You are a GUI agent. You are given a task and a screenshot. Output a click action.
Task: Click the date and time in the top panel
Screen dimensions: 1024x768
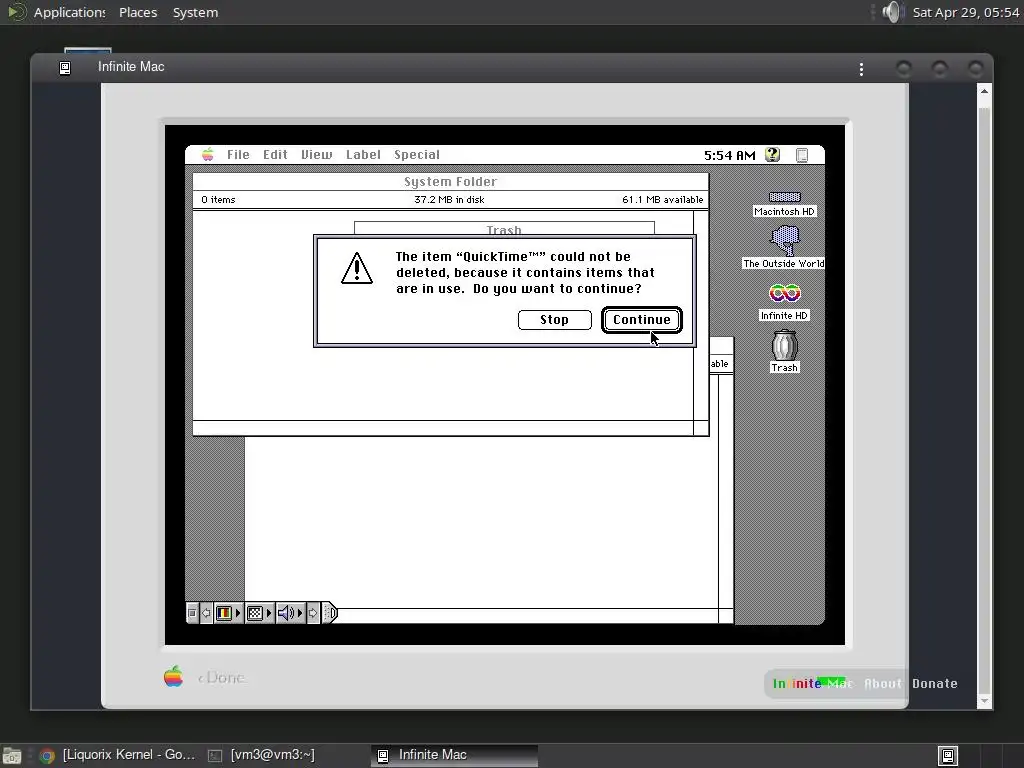[966, 12]
